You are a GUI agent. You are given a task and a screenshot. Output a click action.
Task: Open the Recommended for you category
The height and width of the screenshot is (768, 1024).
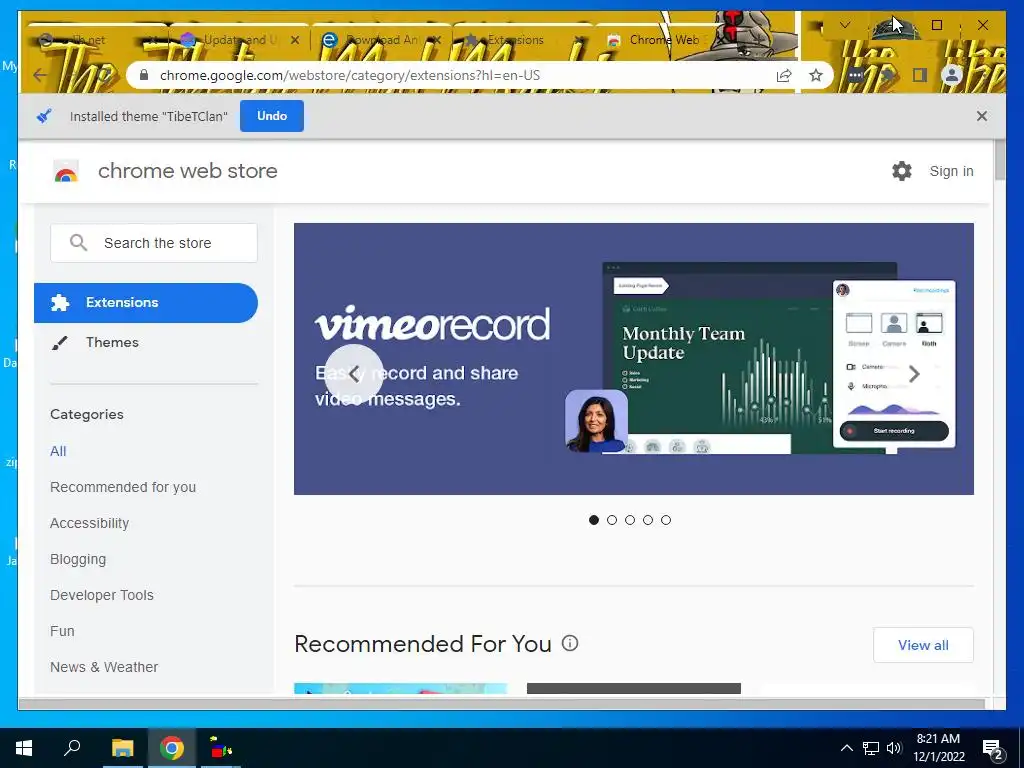[x=123, y=487]
